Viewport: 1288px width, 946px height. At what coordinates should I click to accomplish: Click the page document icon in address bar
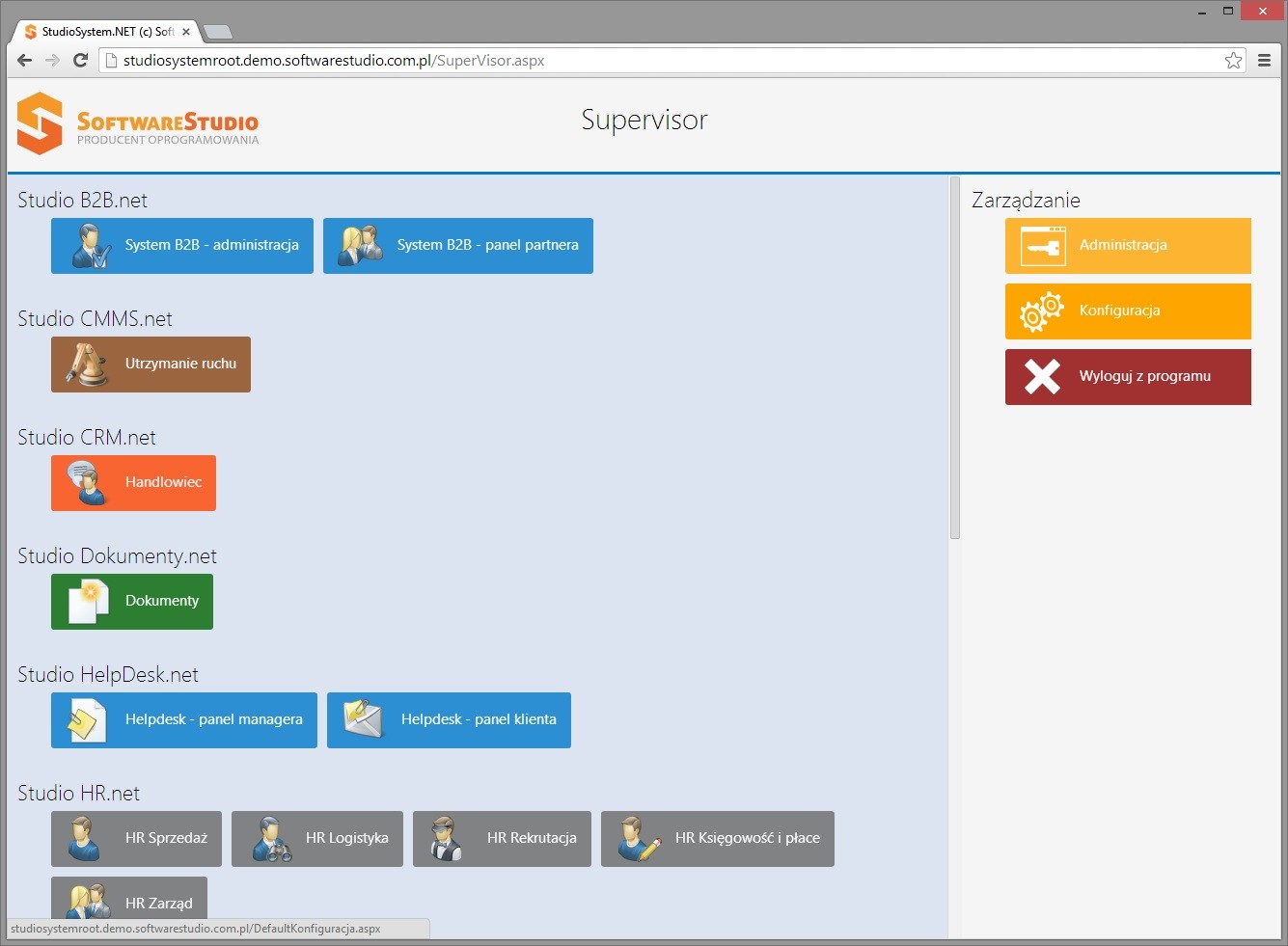(x=111, y=60)
